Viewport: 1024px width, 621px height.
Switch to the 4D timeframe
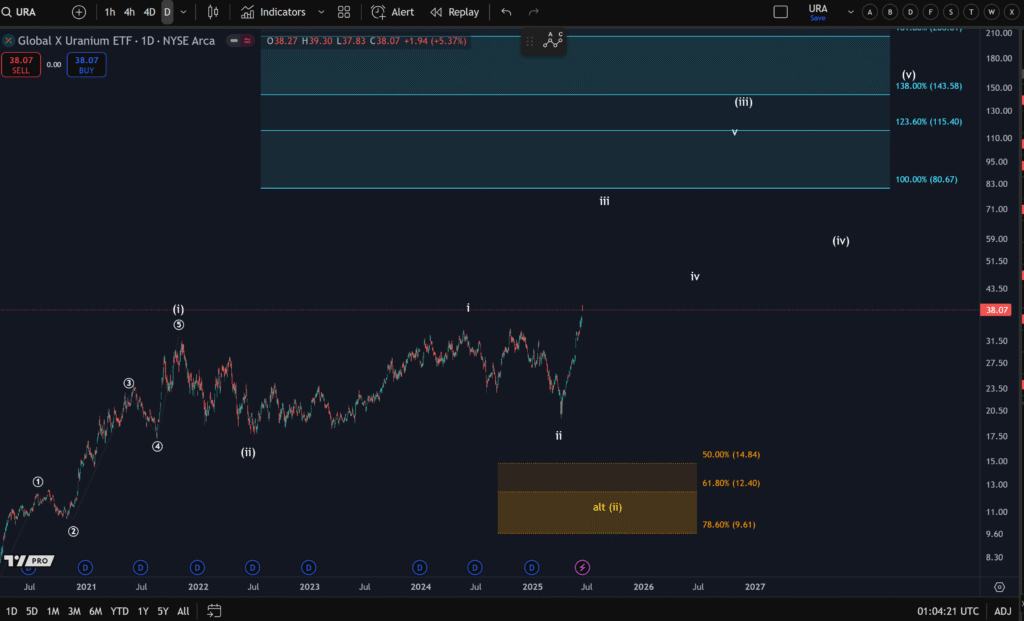[150, 12]
